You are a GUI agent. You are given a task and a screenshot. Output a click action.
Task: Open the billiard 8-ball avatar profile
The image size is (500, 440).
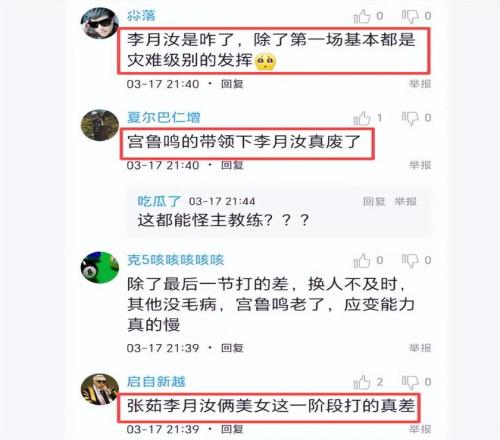[100, 267]
